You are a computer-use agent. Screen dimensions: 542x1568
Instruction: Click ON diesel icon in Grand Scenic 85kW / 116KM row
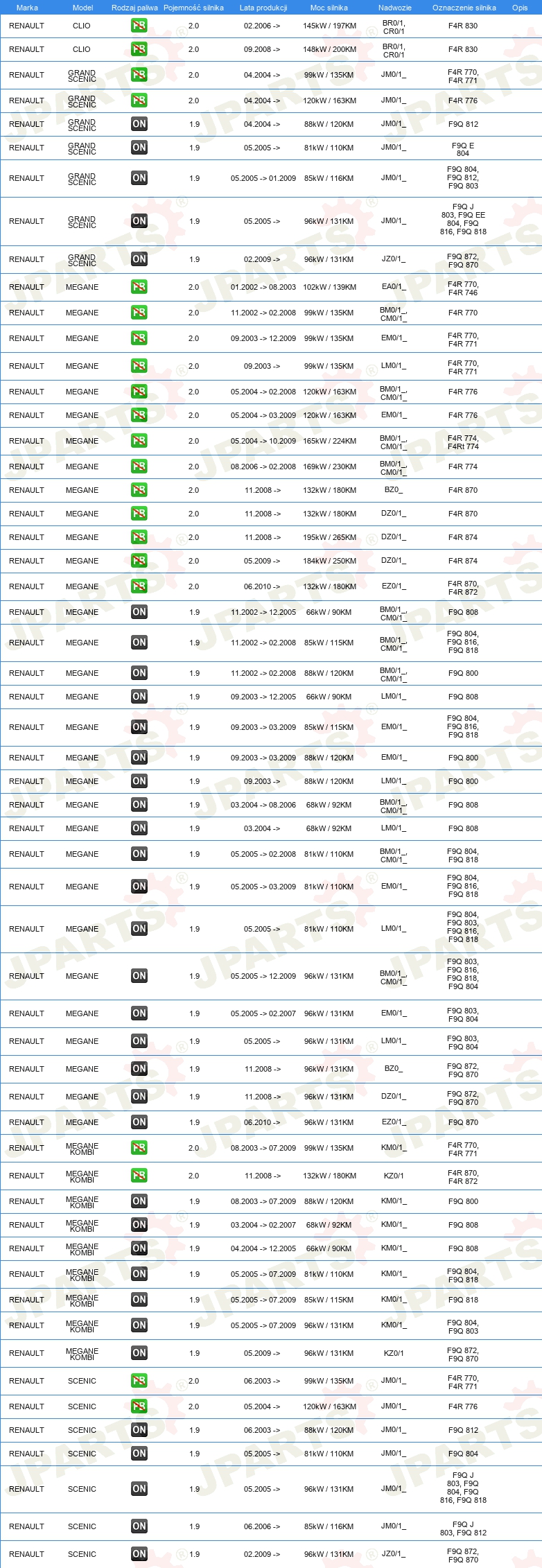(139, 178)
